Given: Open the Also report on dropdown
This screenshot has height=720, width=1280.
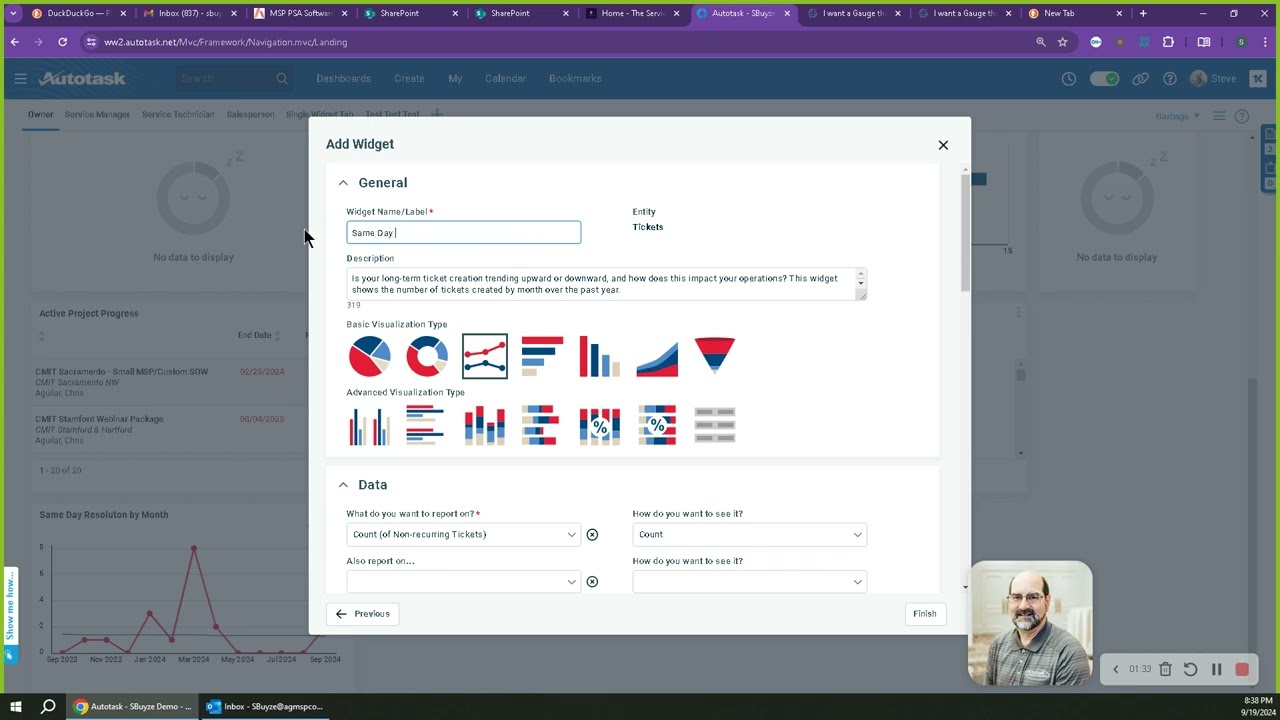Looking at the screenshot, I should tap(463, 582).
